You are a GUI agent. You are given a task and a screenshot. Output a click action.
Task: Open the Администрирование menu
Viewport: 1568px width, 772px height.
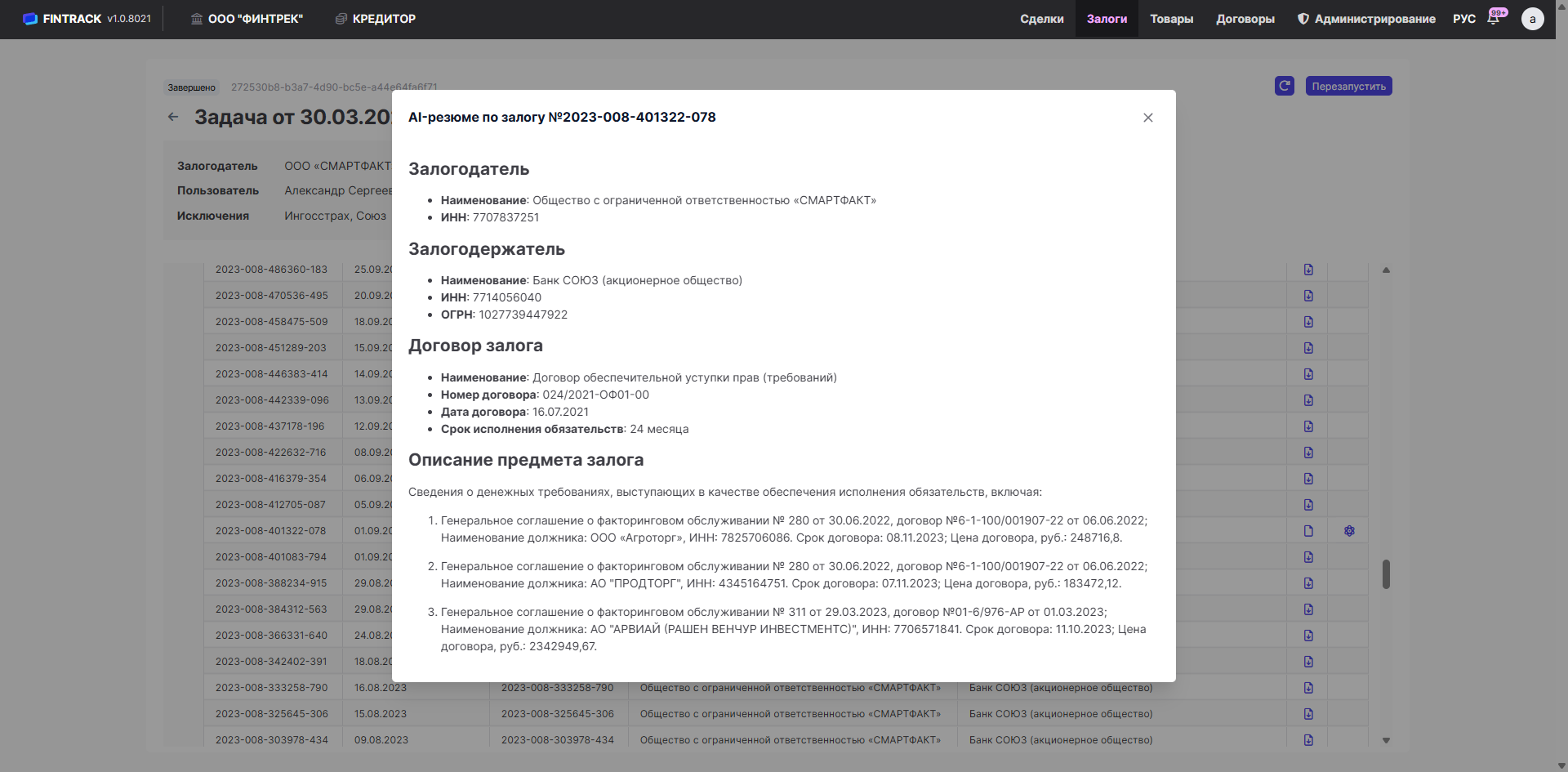(x=1366, y=19)
